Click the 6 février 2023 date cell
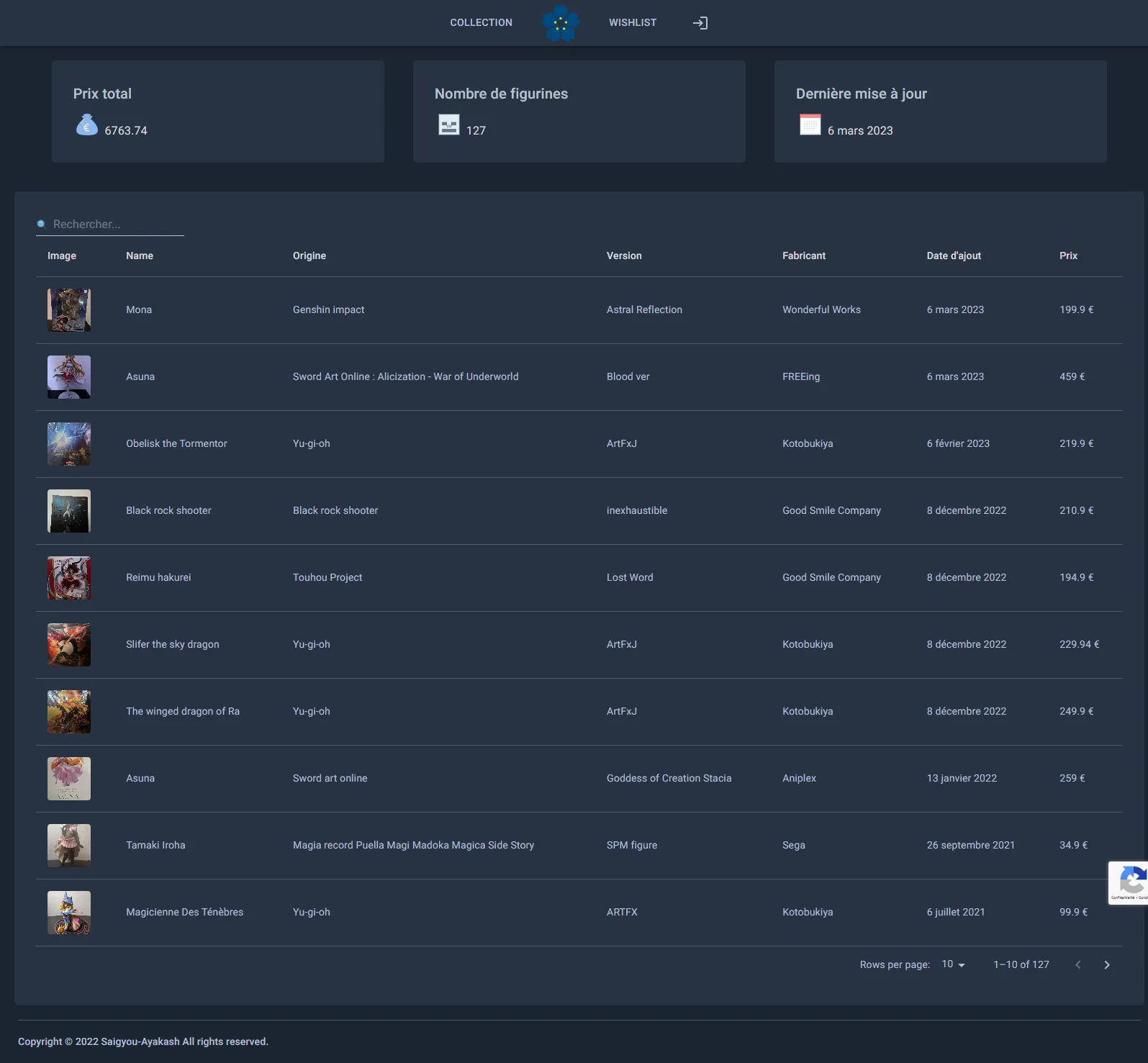1148x1063 pixels. pyautogui.click(x=958, y=444)
